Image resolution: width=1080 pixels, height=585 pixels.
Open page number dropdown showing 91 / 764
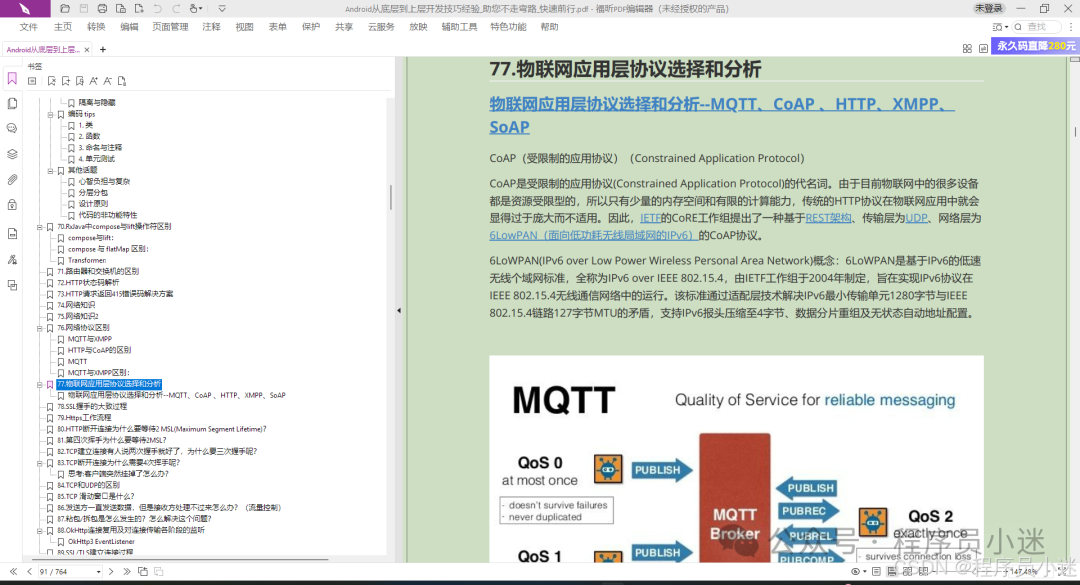coord(98,572)
